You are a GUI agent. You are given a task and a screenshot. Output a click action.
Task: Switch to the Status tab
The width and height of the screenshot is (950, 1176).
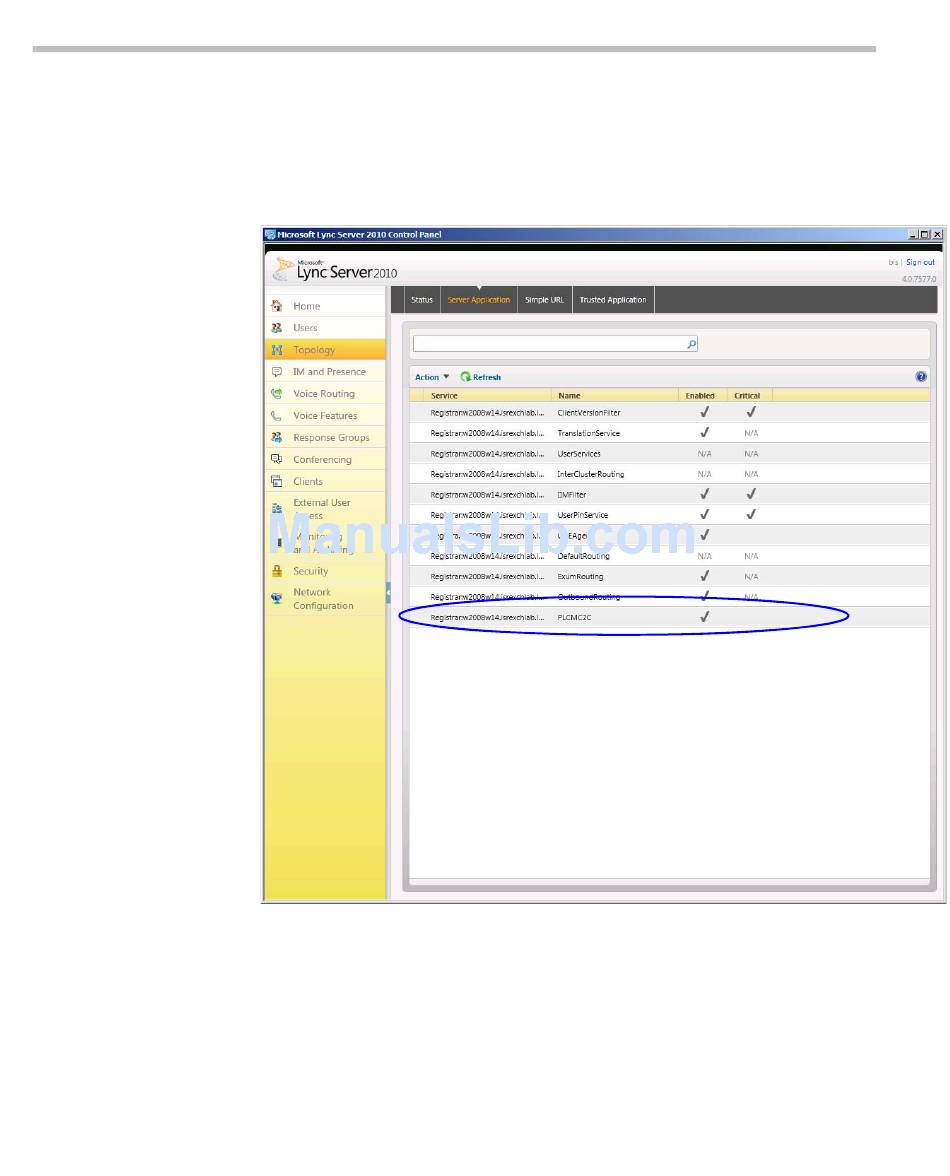(x=422, y=299)
